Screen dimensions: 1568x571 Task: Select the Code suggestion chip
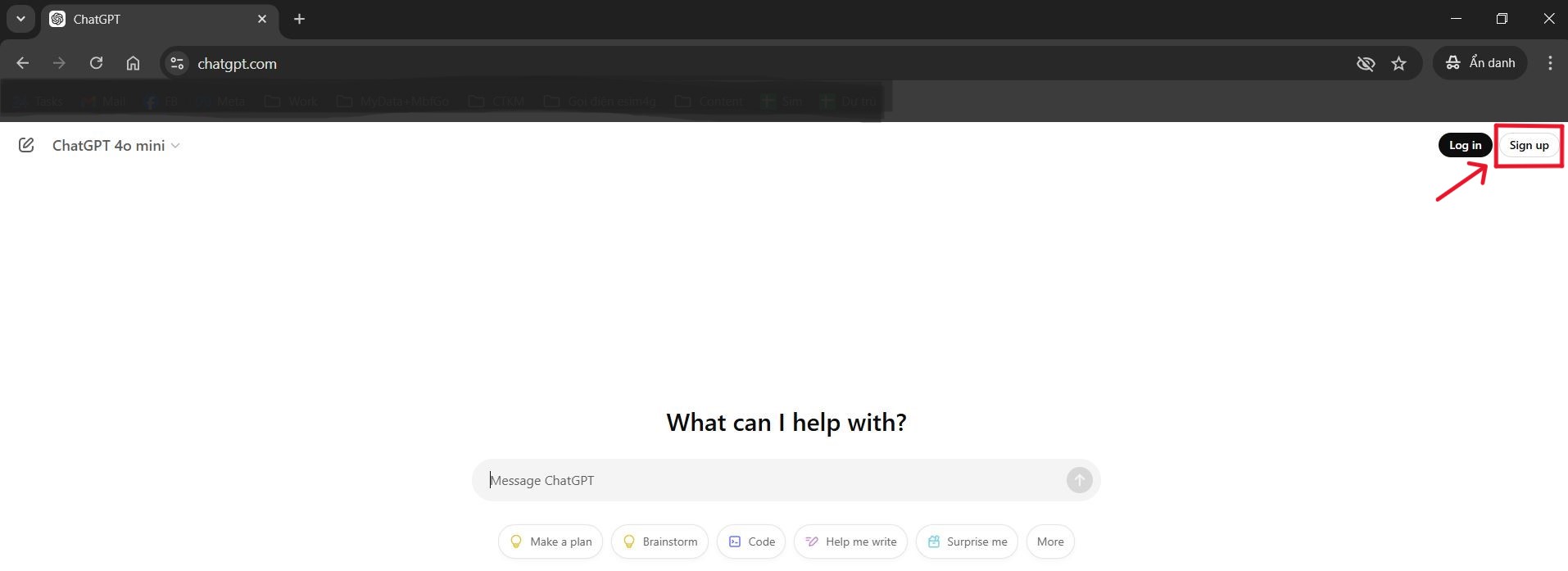click(x=751, y=542)
